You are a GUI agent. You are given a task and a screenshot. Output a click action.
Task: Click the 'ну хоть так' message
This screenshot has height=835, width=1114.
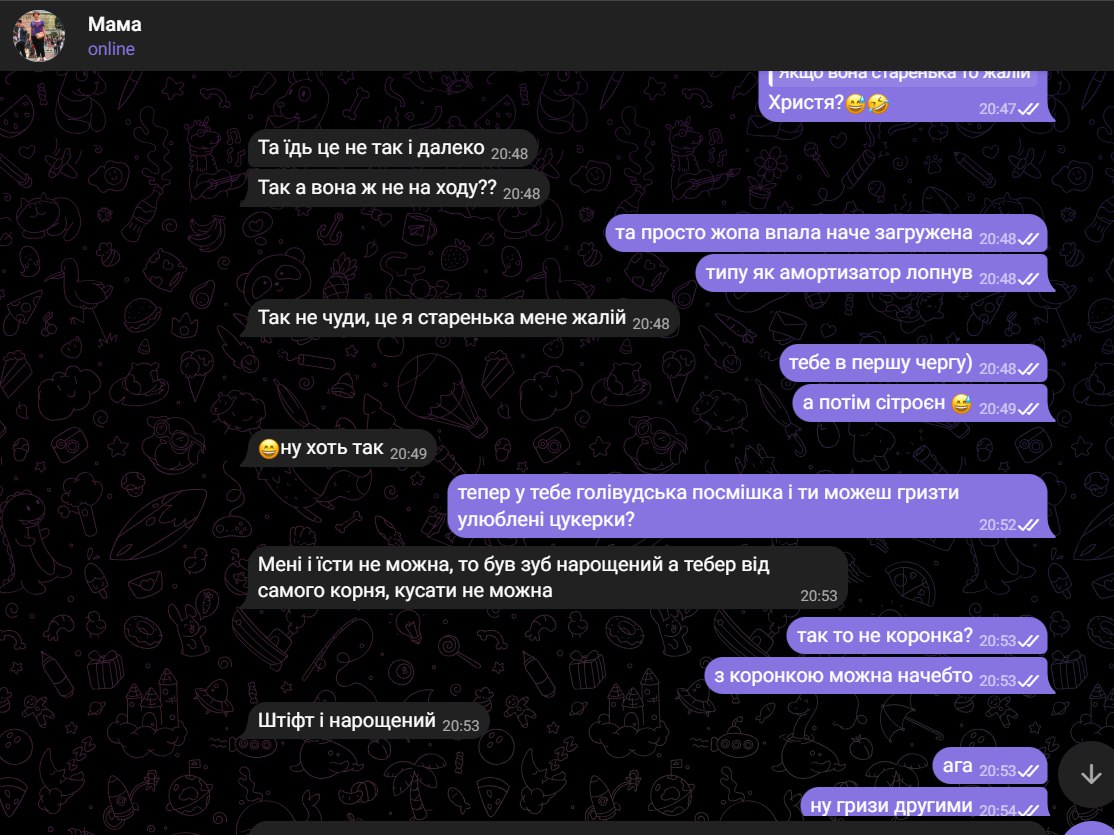(342, 448)
